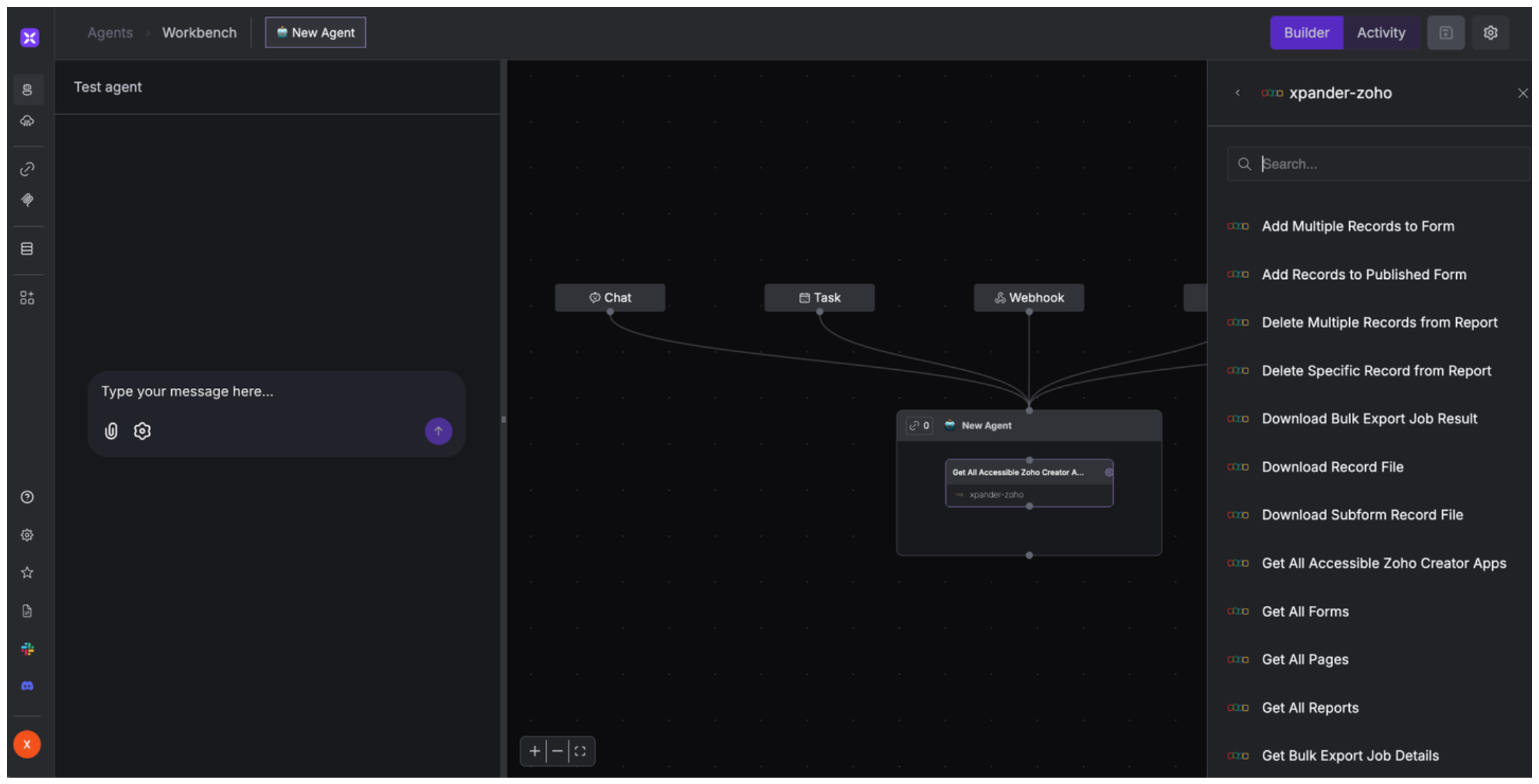Switch to the Activity tab

(x=1381, y=32)
